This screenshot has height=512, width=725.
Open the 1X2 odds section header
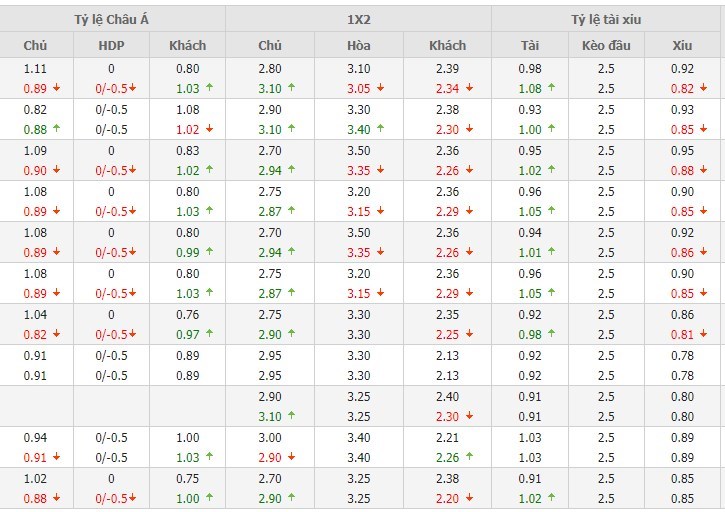(x=358, y=18)
